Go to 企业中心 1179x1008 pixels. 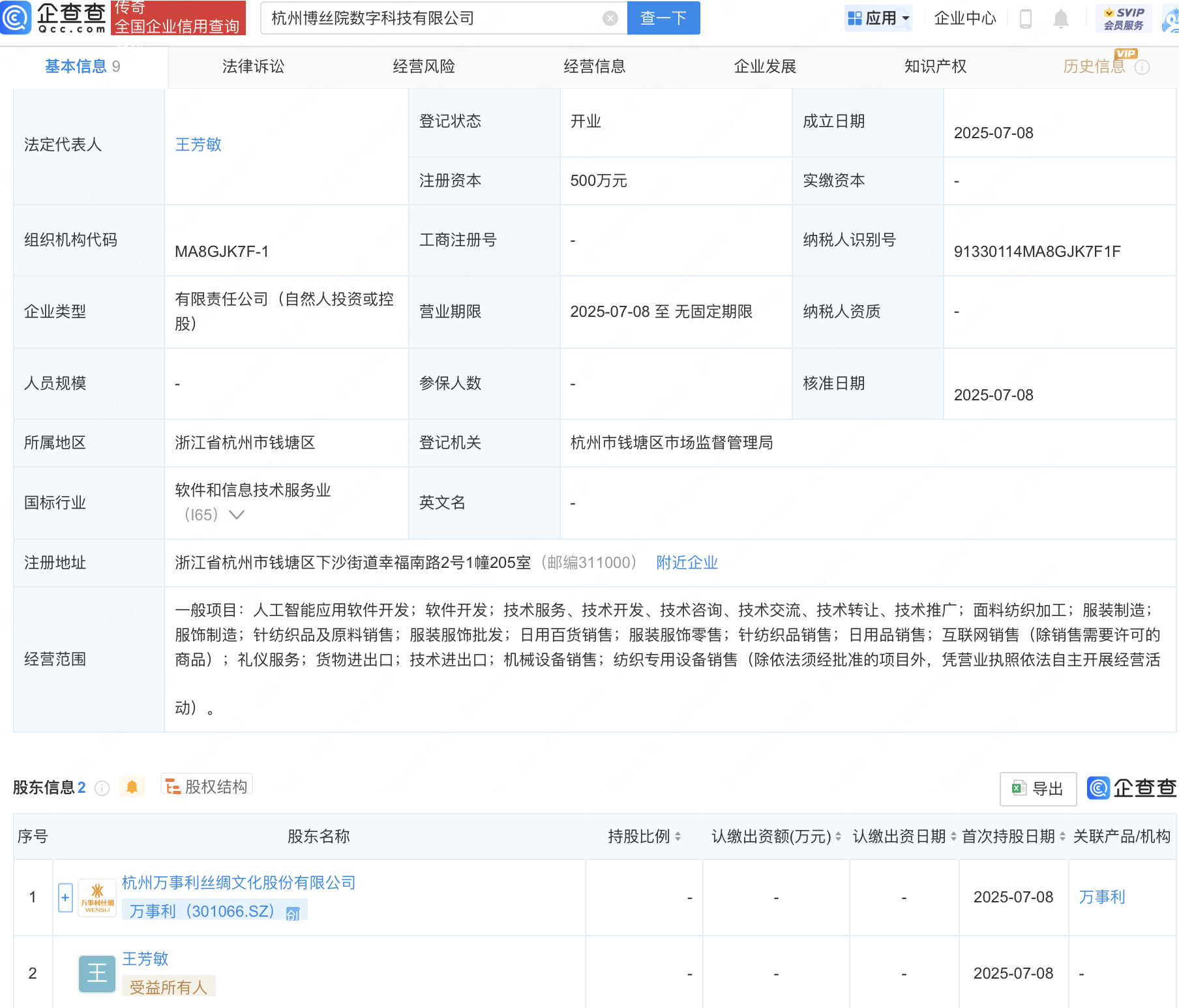click(965, 18)
